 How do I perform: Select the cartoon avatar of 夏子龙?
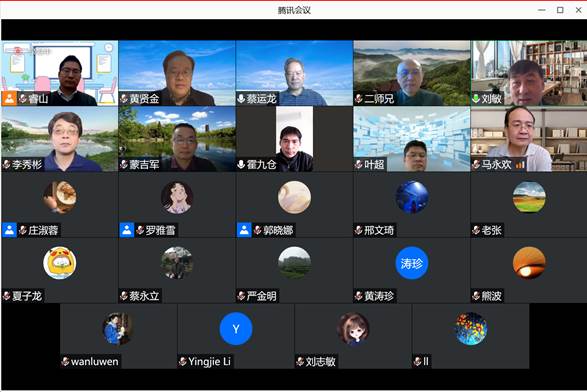click(60, 263)
